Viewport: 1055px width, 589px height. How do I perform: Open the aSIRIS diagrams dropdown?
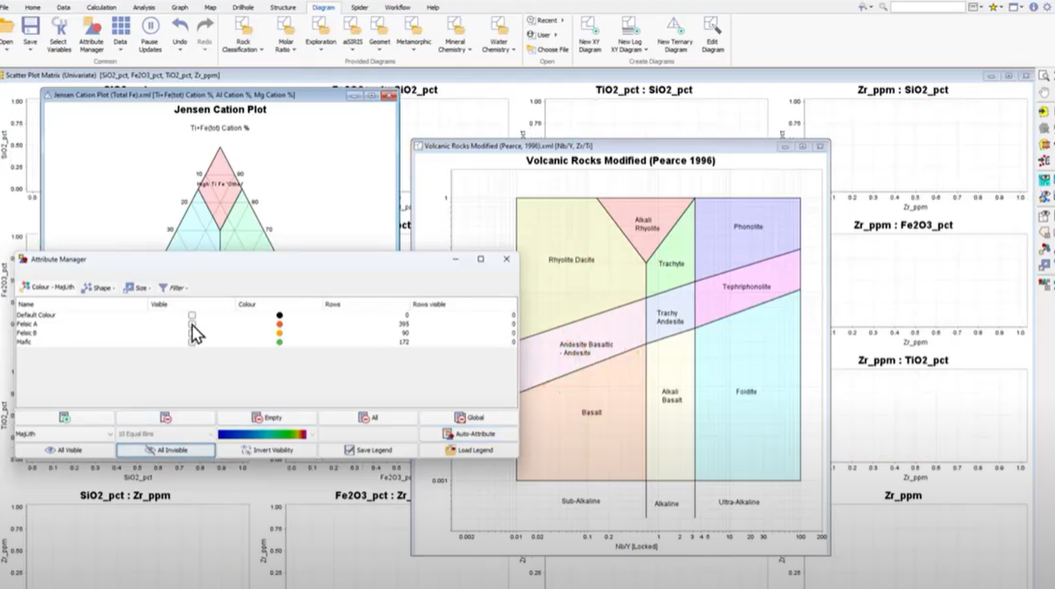pyautogui.click(x=353, y=34)
